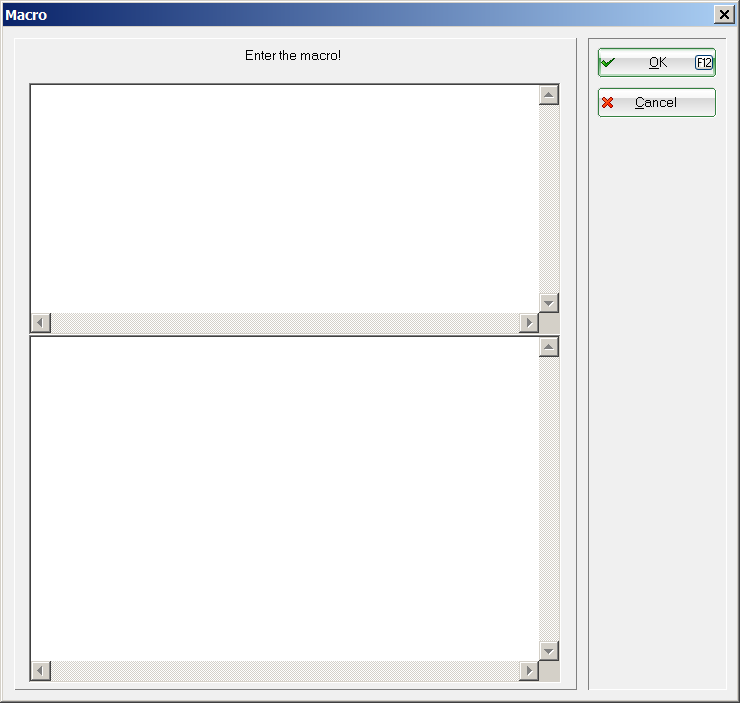Click the upper text area's vertical scrollbar track
The width and height of the screenshot is (740, 703).
pyautogui.click(x=549, y=199)
